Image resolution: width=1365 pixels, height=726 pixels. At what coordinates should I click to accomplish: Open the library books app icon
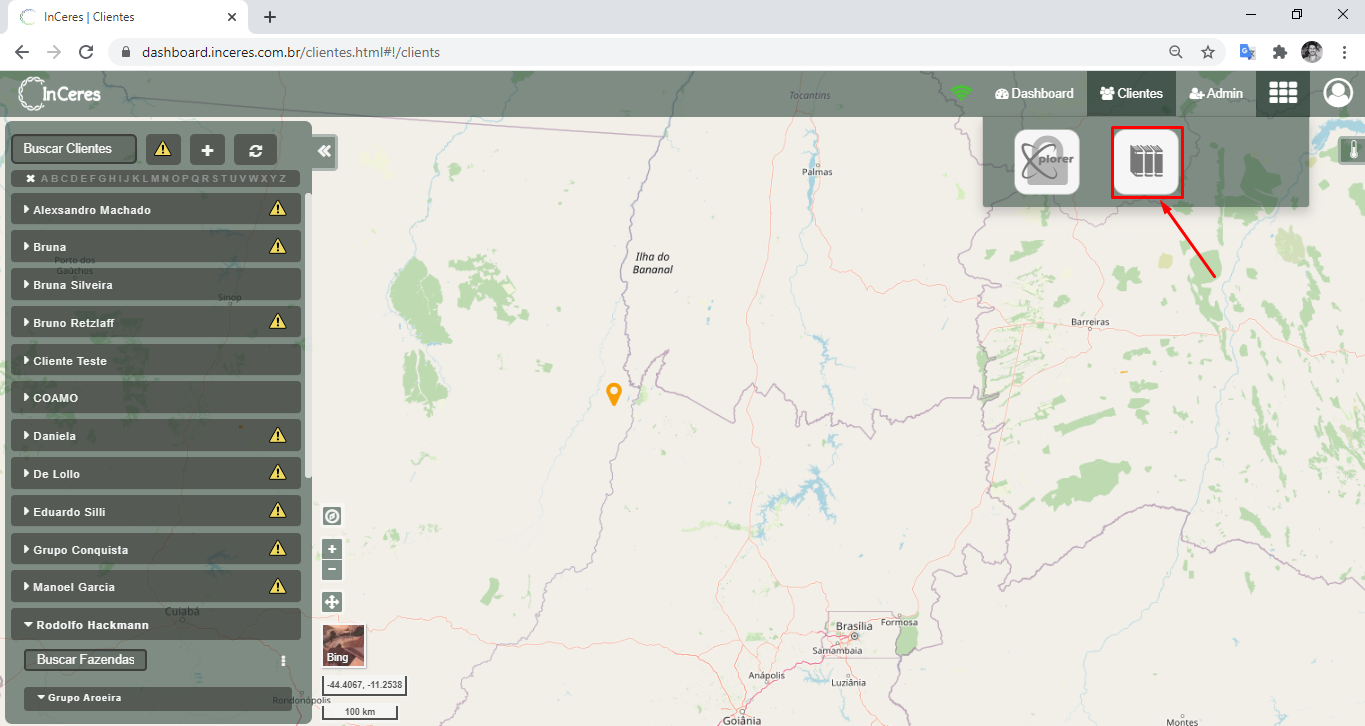tap(1147, 162)
